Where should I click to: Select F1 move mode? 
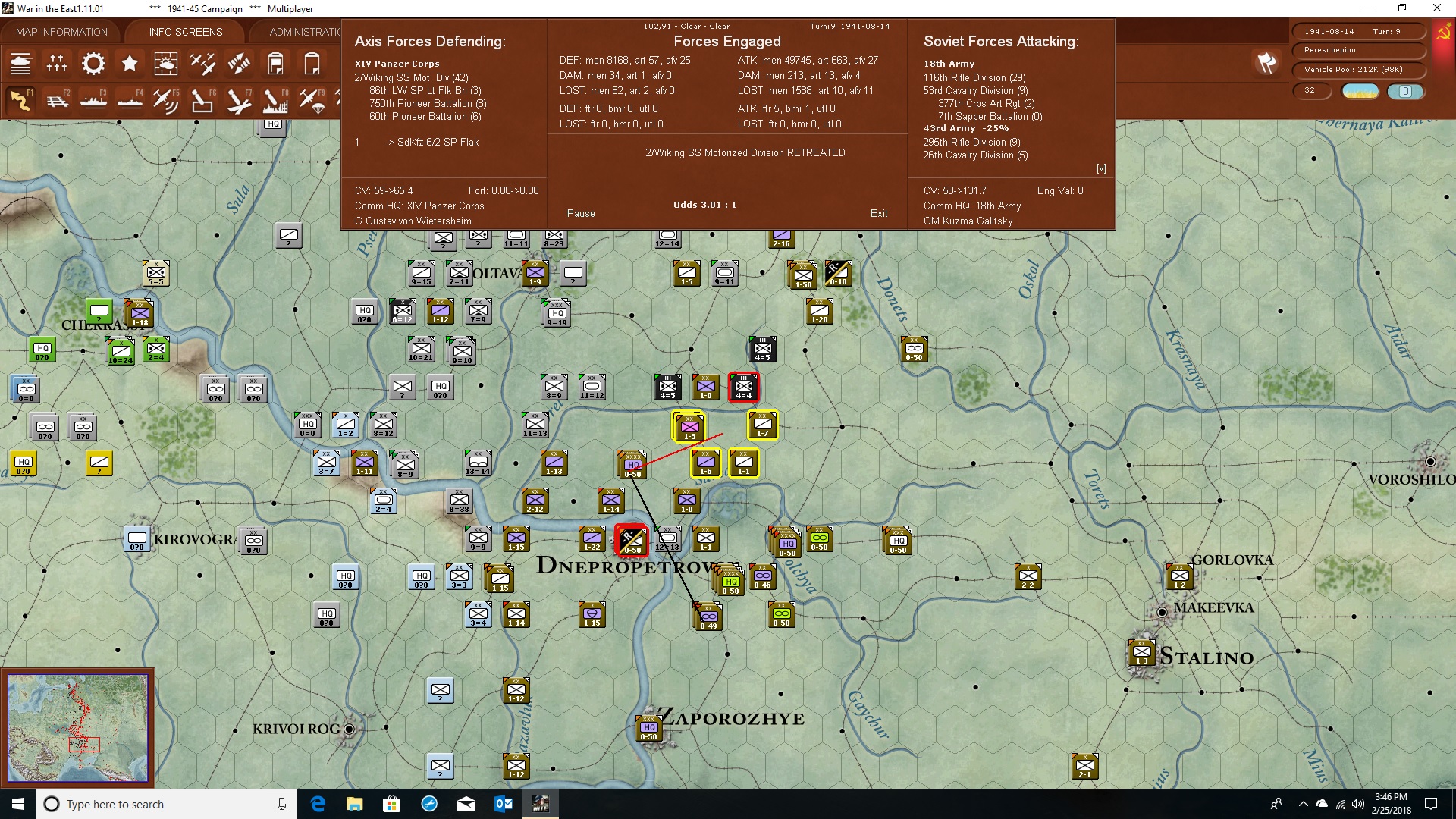tap(20, 100)
